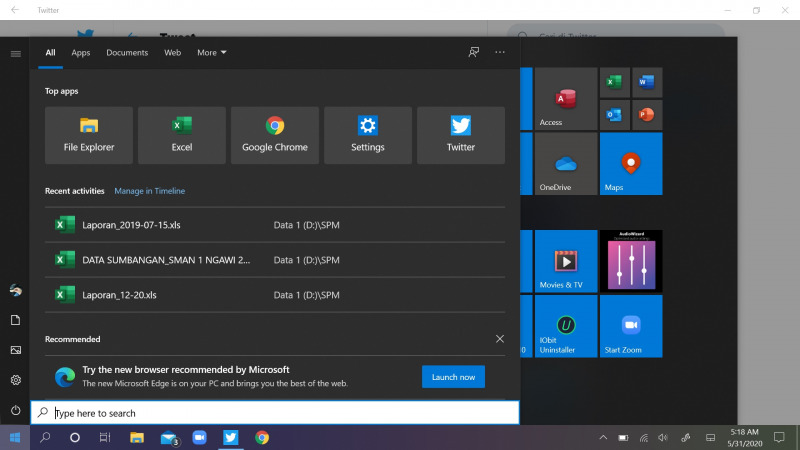The height and width of the screenshot is (450, 800).
Task: Dismiss the Recommended section
Action: (x=500, y=339)
